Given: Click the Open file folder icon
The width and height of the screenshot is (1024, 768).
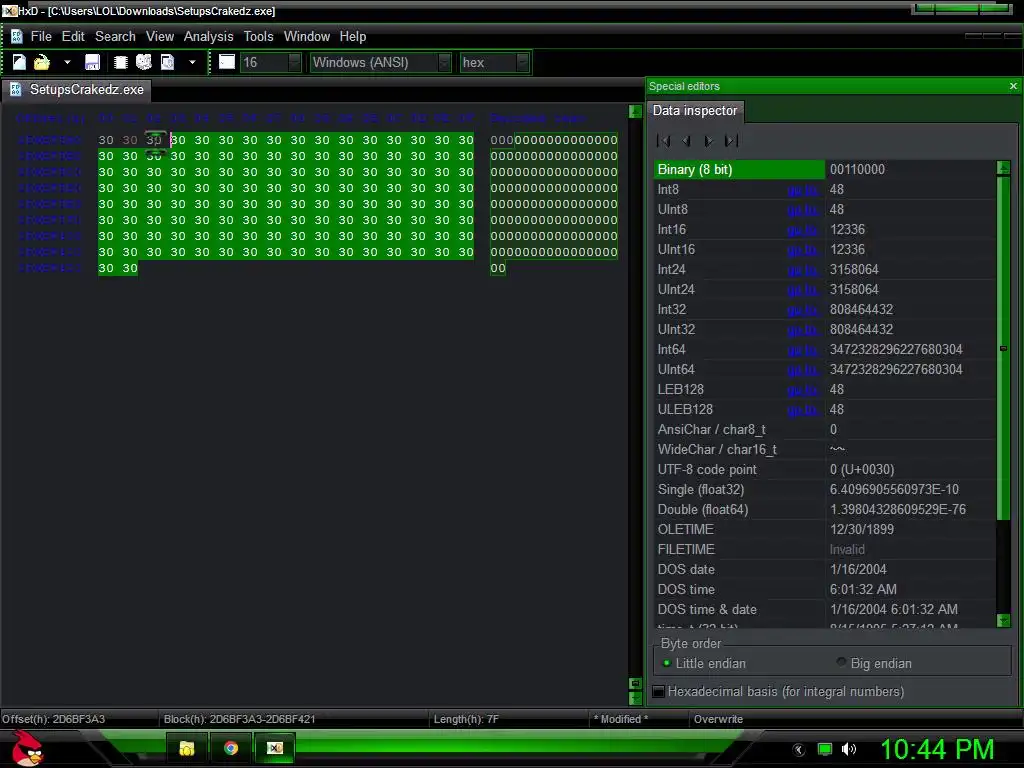Looking at the screenshot, I should [42, 62].
